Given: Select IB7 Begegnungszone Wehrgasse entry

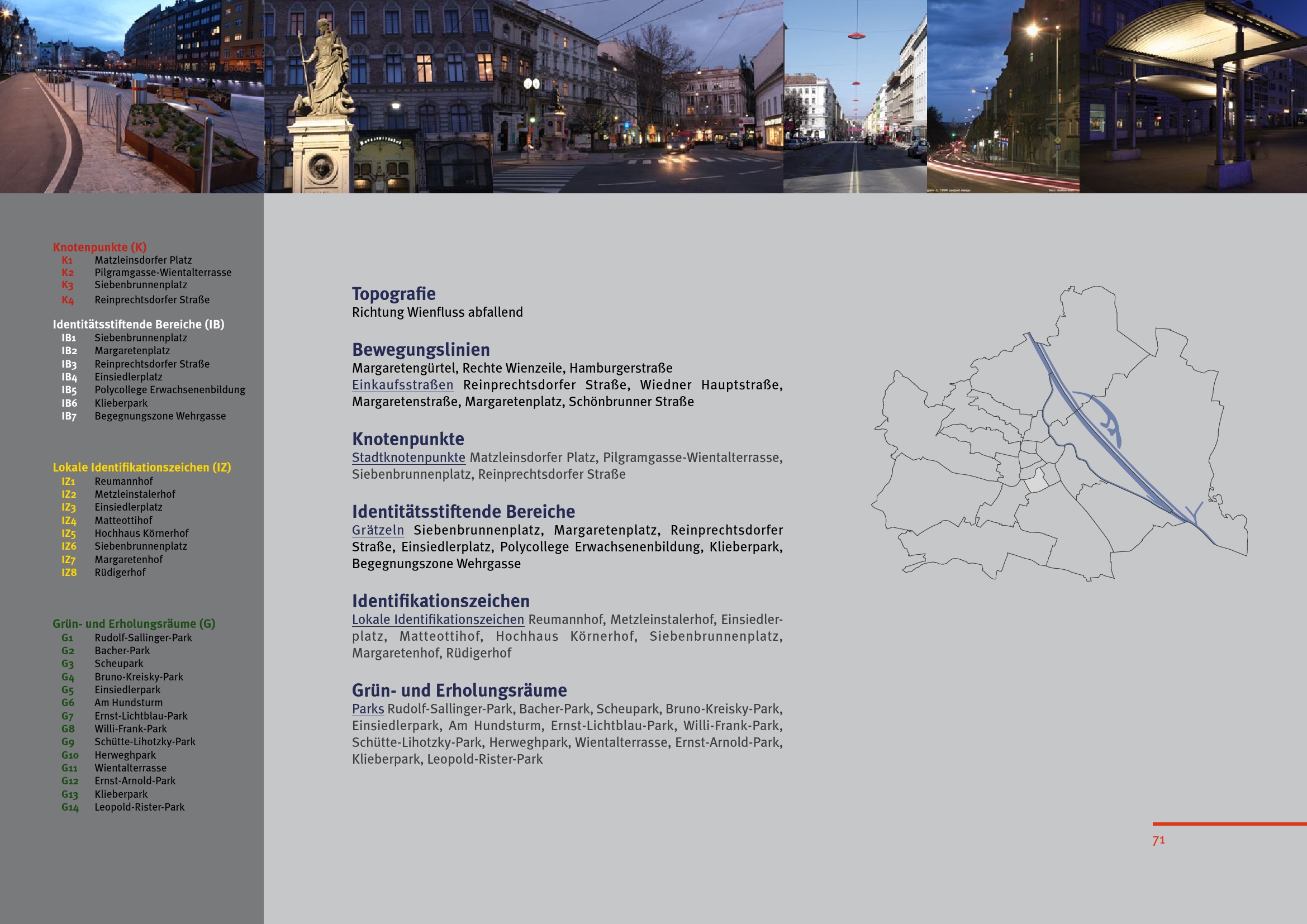Looking at the screenshot, I should (159, 417).
